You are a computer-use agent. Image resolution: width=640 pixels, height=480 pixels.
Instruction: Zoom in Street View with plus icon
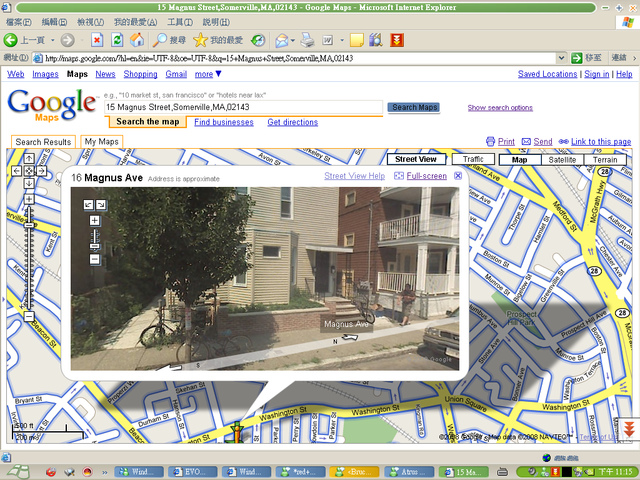pyautogui.click(x=95, y=221)
